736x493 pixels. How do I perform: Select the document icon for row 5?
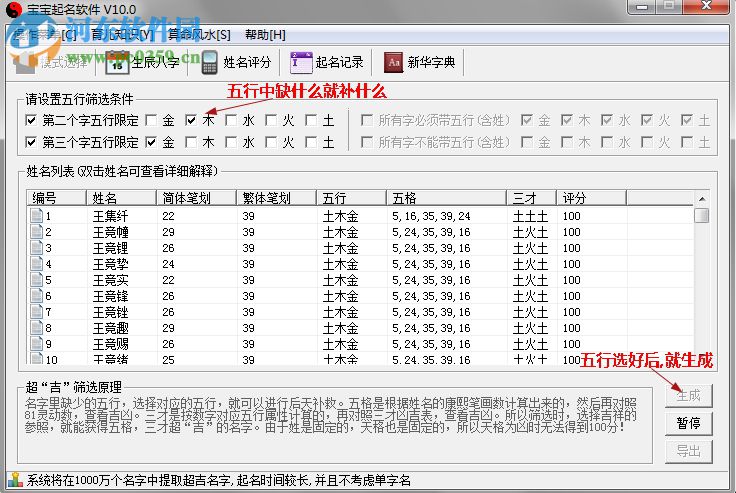click(36, 279)
